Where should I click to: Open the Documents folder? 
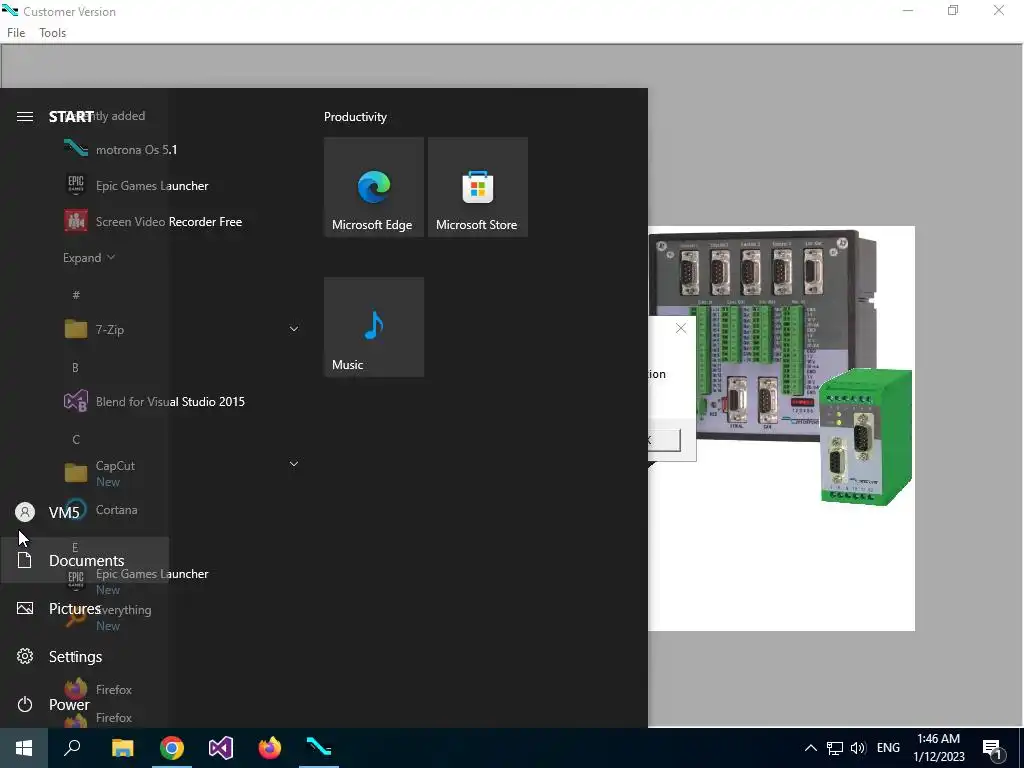tap(85, 560)
